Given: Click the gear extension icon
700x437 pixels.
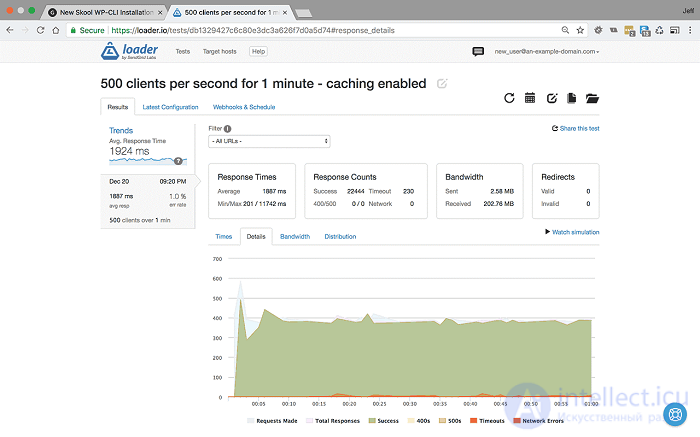Looking at the screenshot, I should point(598,30).
